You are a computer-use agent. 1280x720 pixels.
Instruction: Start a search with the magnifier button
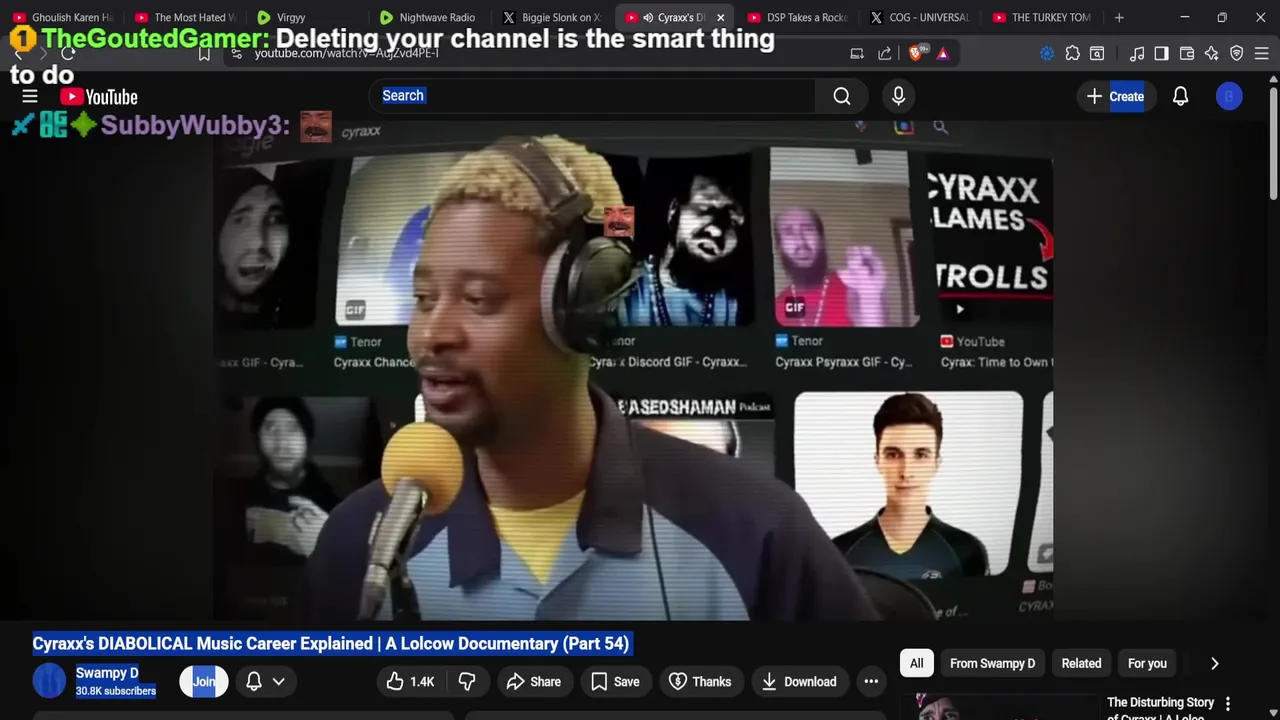(842, 96)
